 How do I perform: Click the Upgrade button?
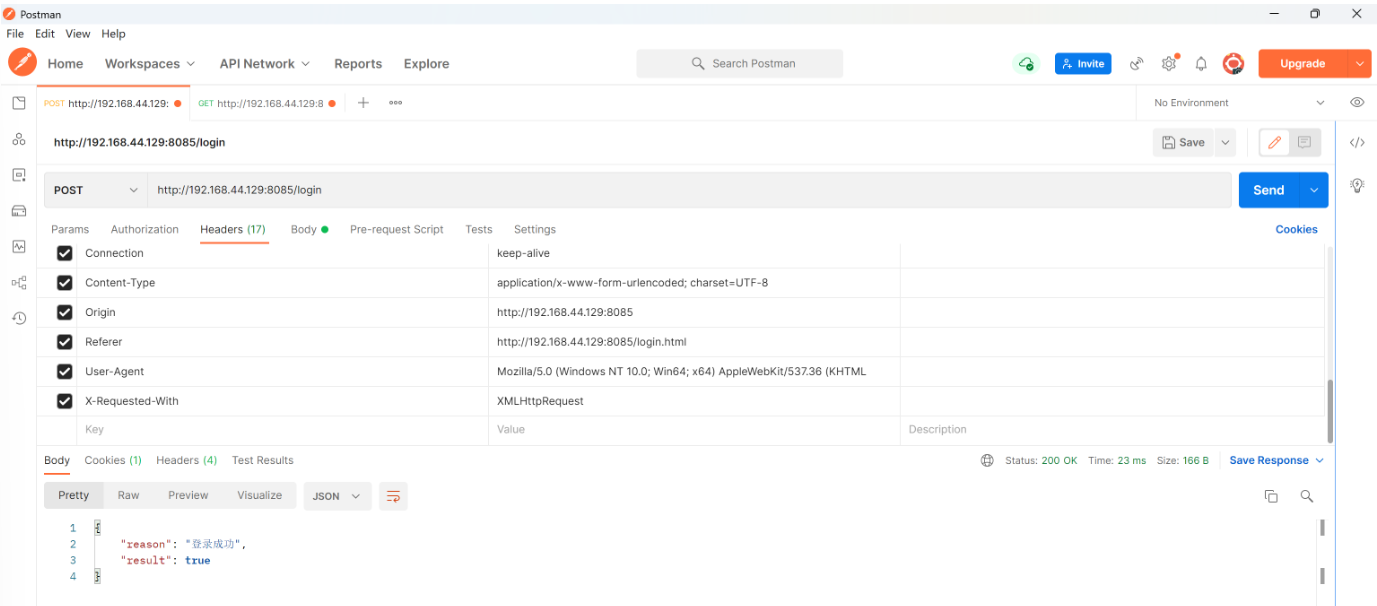pyautogui.click(x=1303, y=63)
